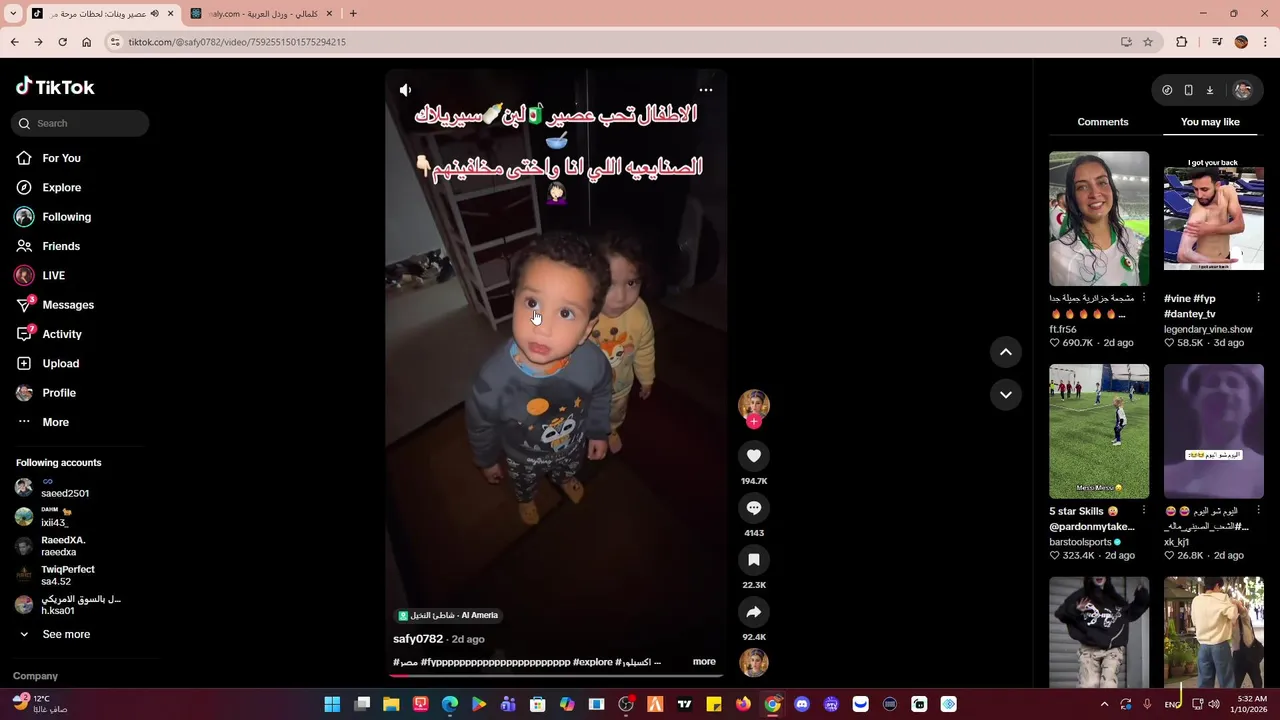1280x720 pixels.
Task: Click the phone app icon in top pill
Action: coord(1188,90)
